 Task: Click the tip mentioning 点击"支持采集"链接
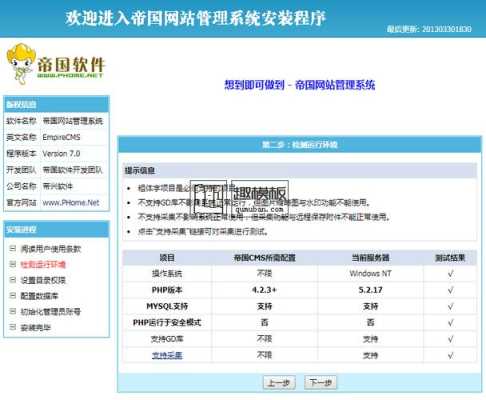(203, 232)
